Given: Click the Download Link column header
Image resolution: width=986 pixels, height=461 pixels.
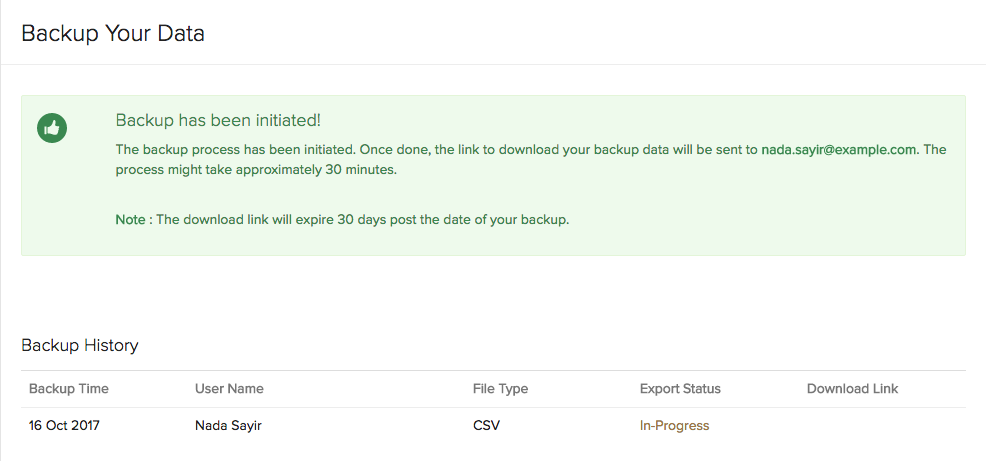Looking at the screenshot, I should pos(852,389).
